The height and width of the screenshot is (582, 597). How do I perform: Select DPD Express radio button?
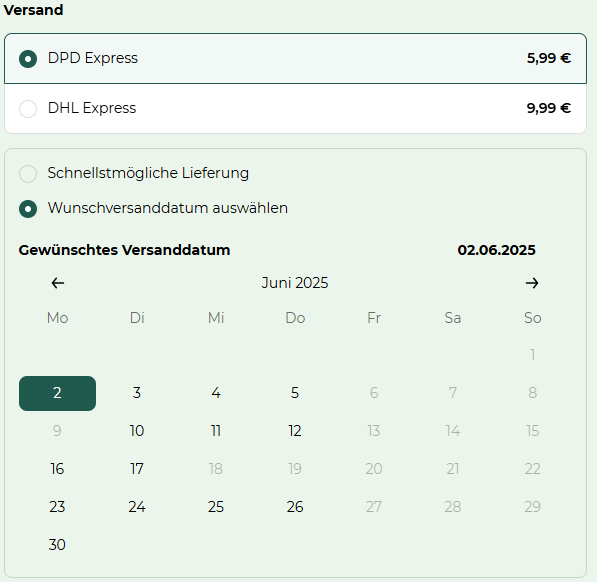point(28,59)
